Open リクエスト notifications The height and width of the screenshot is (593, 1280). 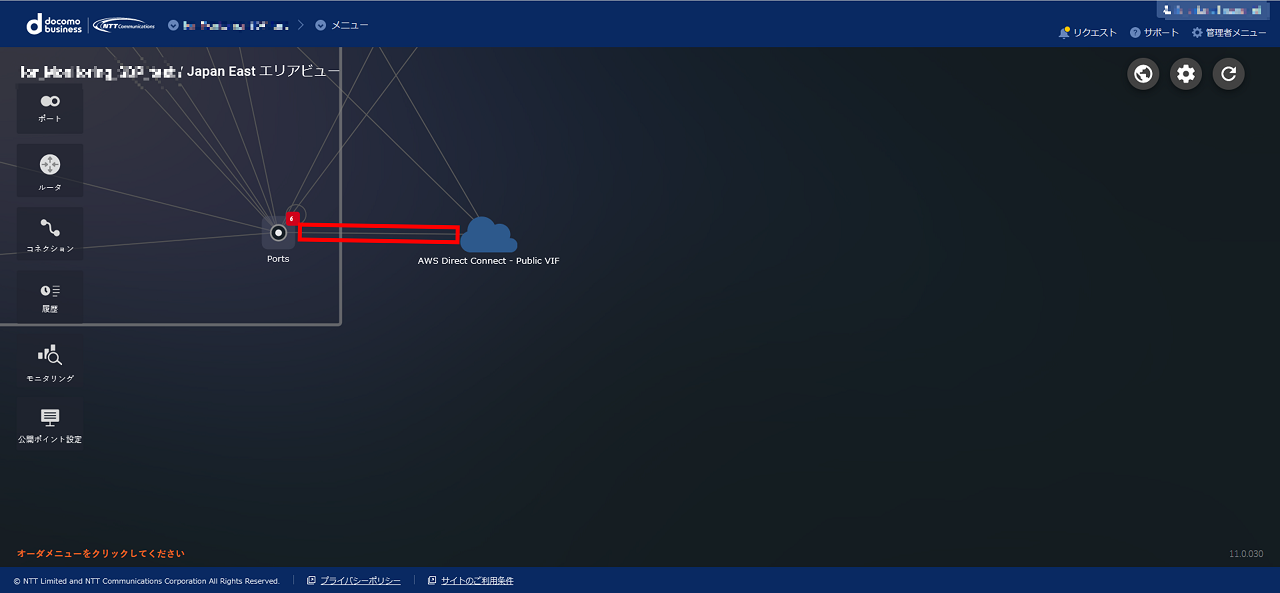[x=1088, y=33]
